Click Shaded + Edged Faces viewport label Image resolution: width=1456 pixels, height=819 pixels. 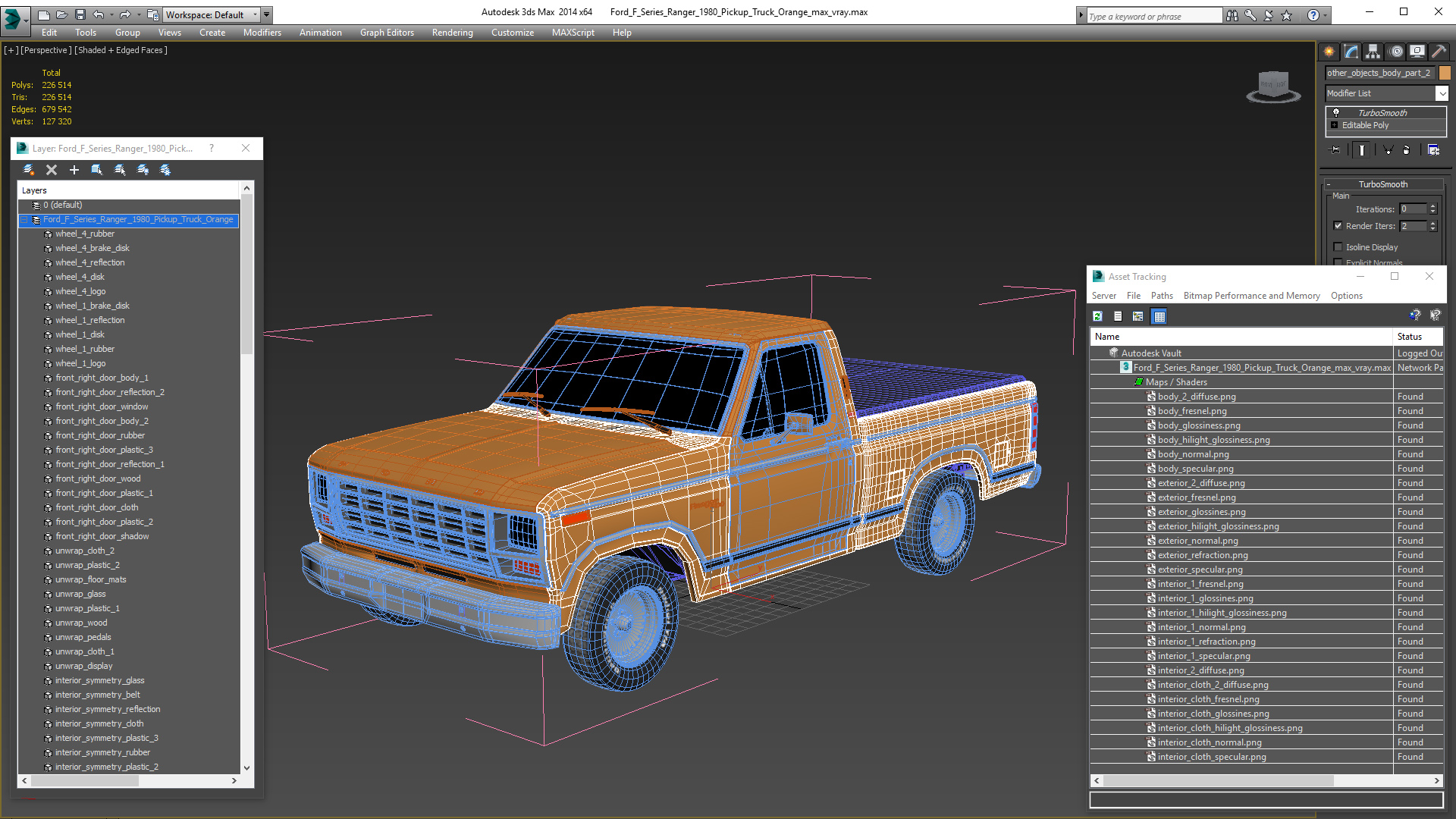(x=121, y=50)
